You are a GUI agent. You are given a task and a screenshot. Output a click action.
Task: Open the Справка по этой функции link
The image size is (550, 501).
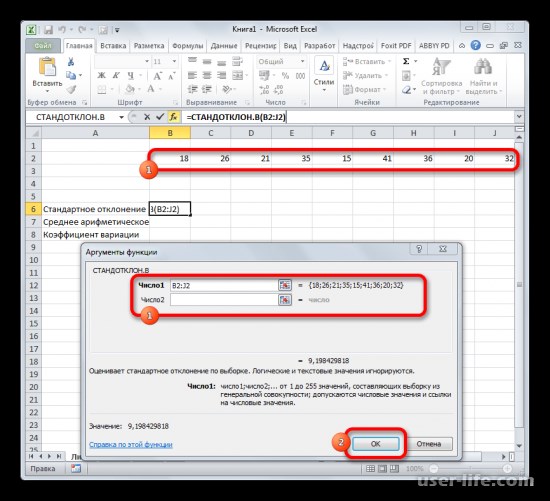(131, 445)
